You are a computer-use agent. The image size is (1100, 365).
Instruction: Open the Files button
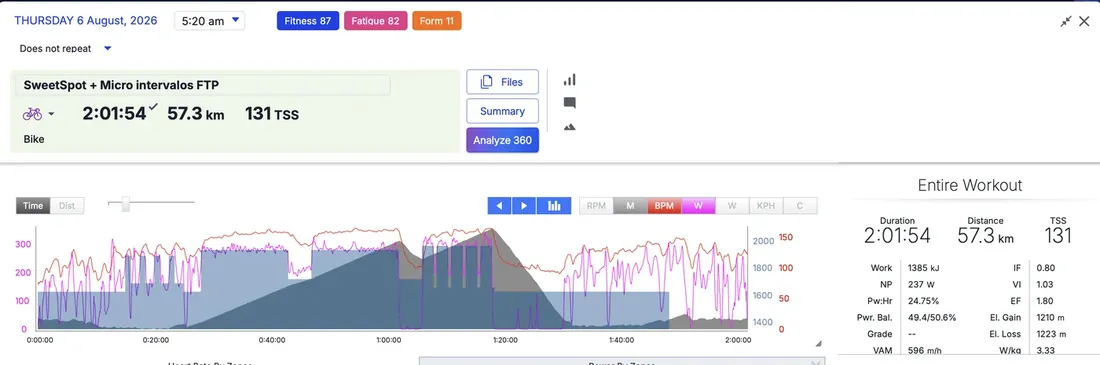coord(502,82)
